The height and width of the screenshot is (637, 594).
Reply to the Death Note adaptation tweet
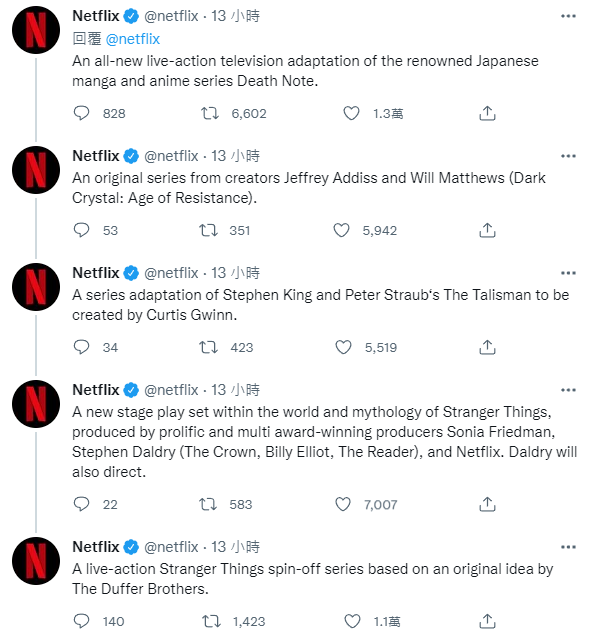[81, 113]
